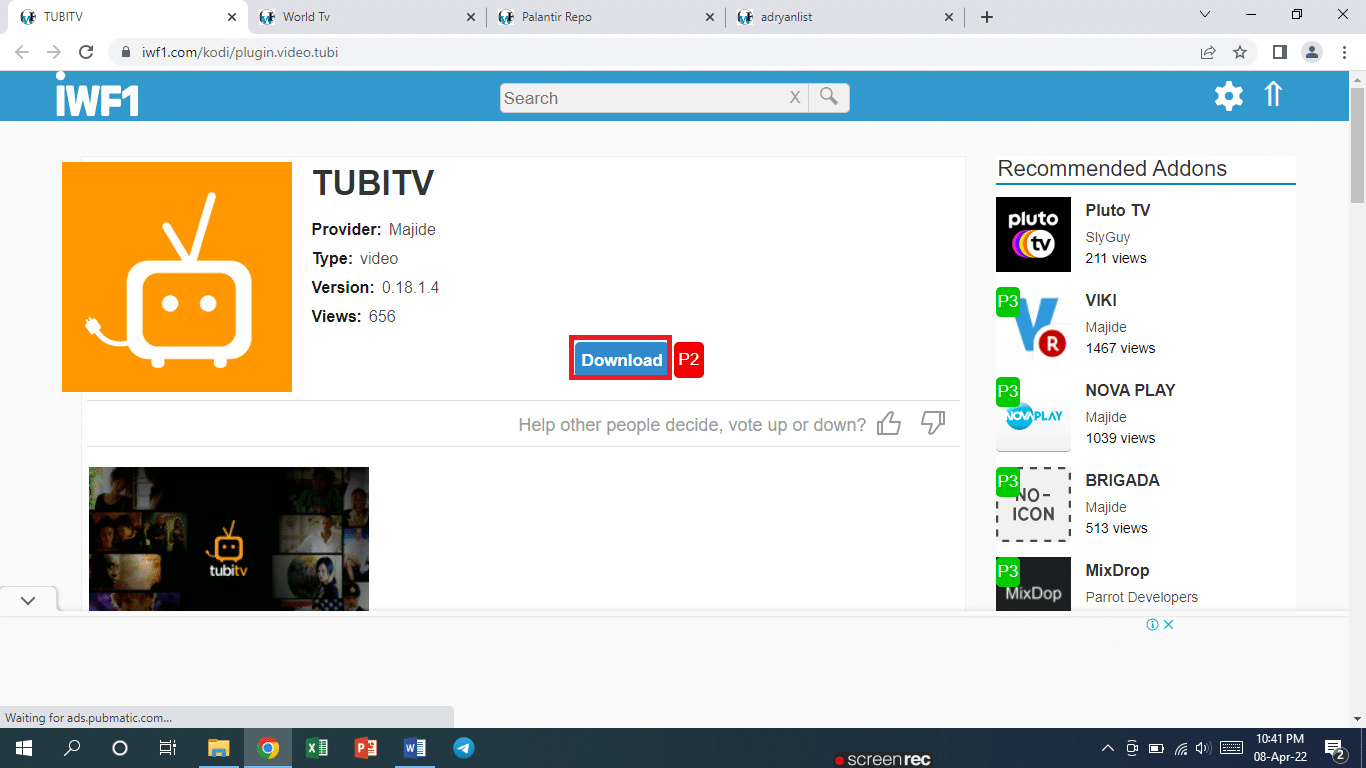Open Windows taskbar search
The width and height of the screenshot is (1366, 768).
pyautogui.click(x=72, y=748)
